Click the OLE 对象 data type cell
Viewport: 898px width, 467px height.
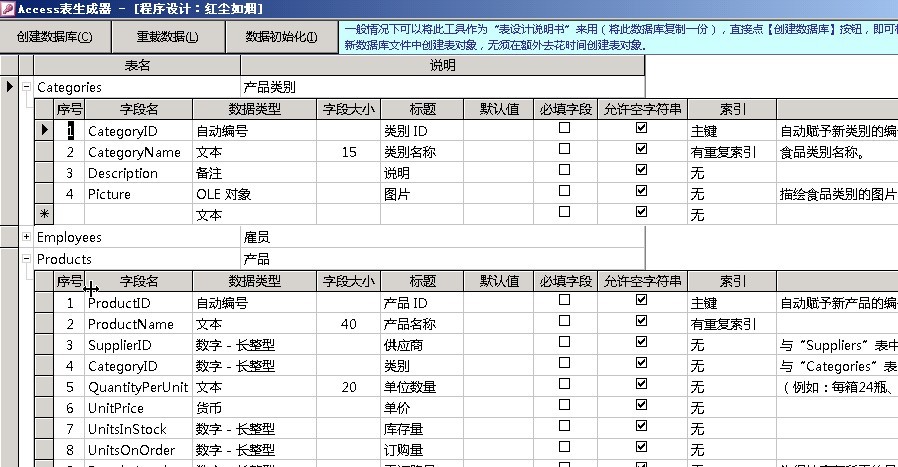tap(254, 194)
